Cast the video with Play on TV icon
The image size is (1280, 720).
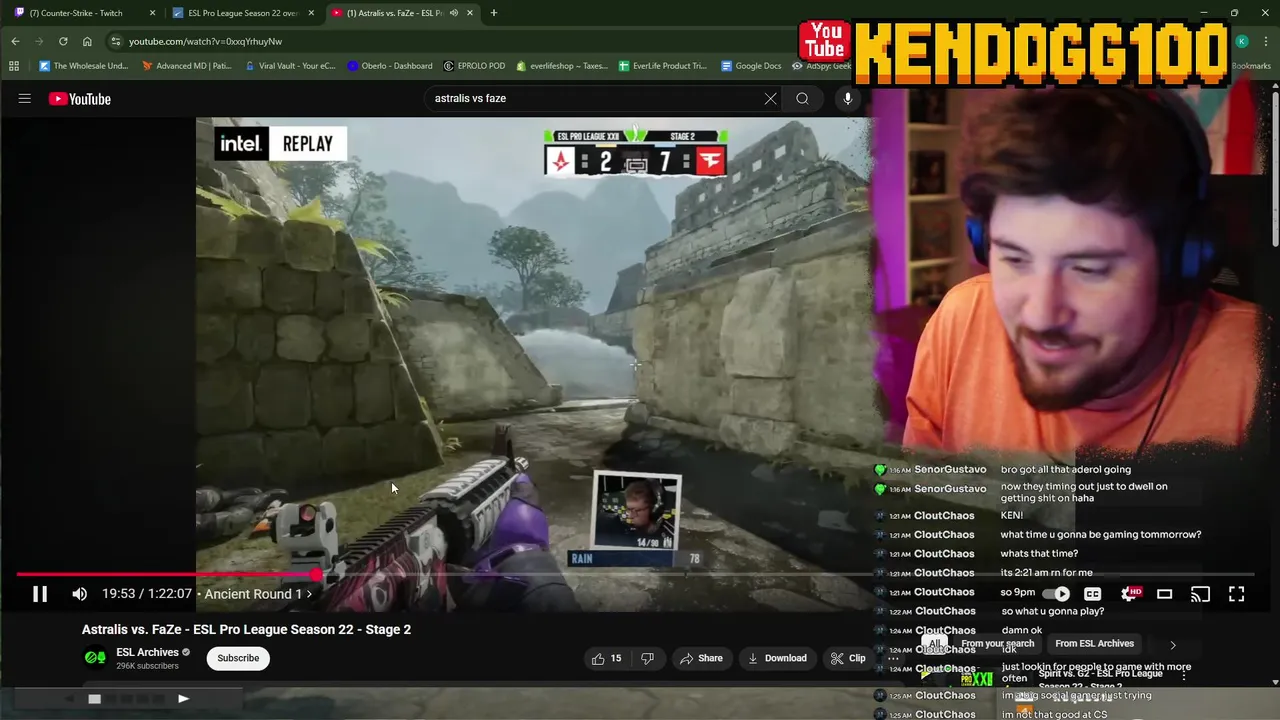pyautogui.click(x=1200, y=594)
